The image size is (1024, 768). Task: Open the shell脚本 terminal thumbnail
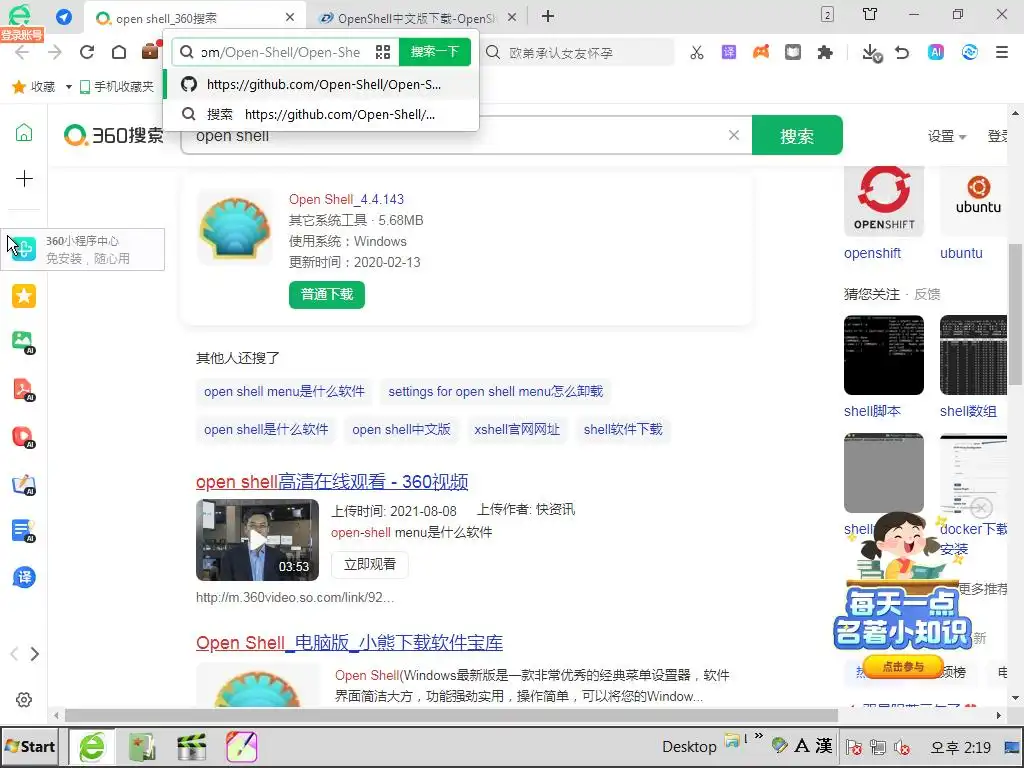tap(884, 355)
